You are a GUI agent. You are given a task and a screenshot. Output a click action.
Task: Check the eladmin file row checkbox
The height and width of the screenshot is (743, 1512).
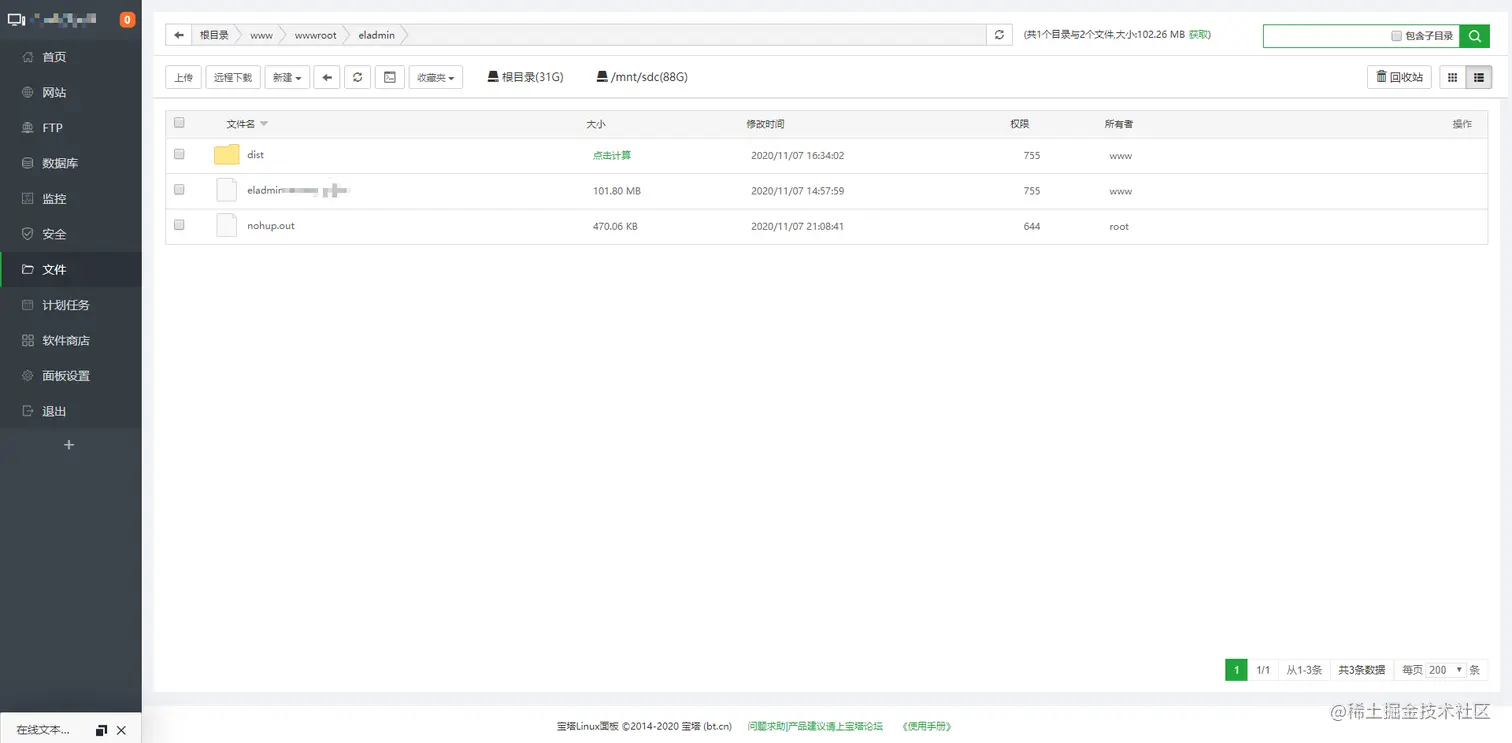[179, 189]
